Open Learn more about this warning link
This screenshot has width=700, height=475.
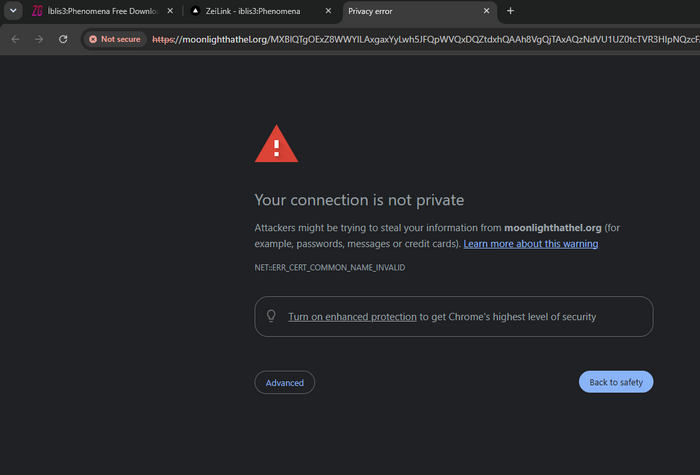click(530, 244)
